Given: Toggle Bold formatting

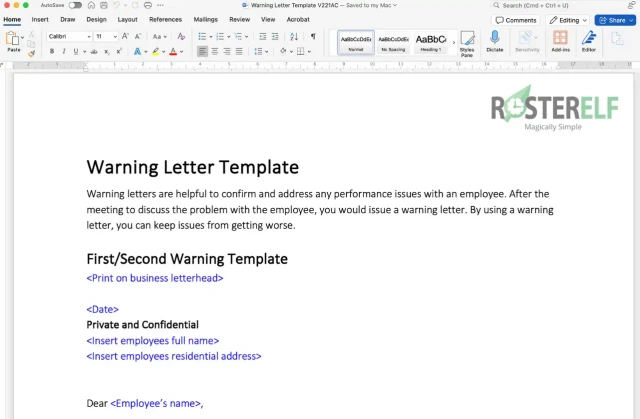Looking at the screenshot, I should click(x=52, y=51).
